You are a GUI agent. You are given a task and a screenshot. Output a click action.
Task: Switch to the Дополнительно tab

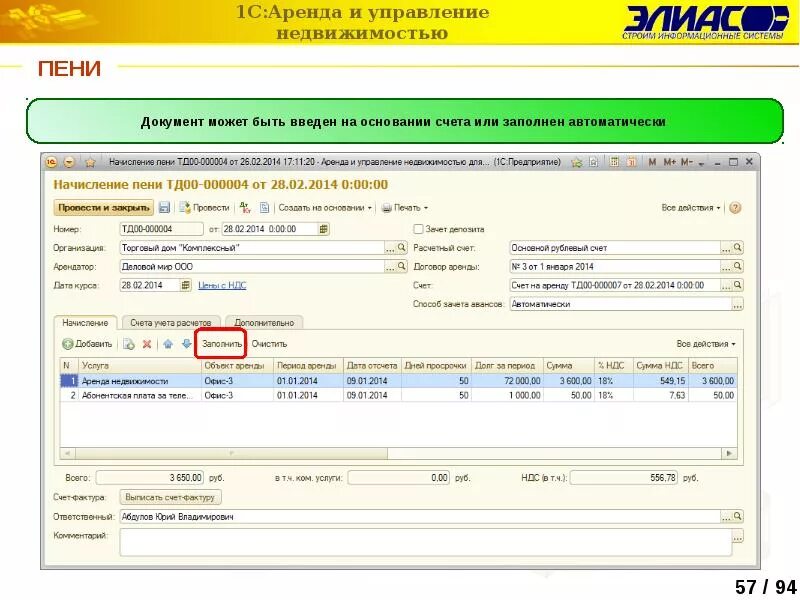[x=264, y=323]
